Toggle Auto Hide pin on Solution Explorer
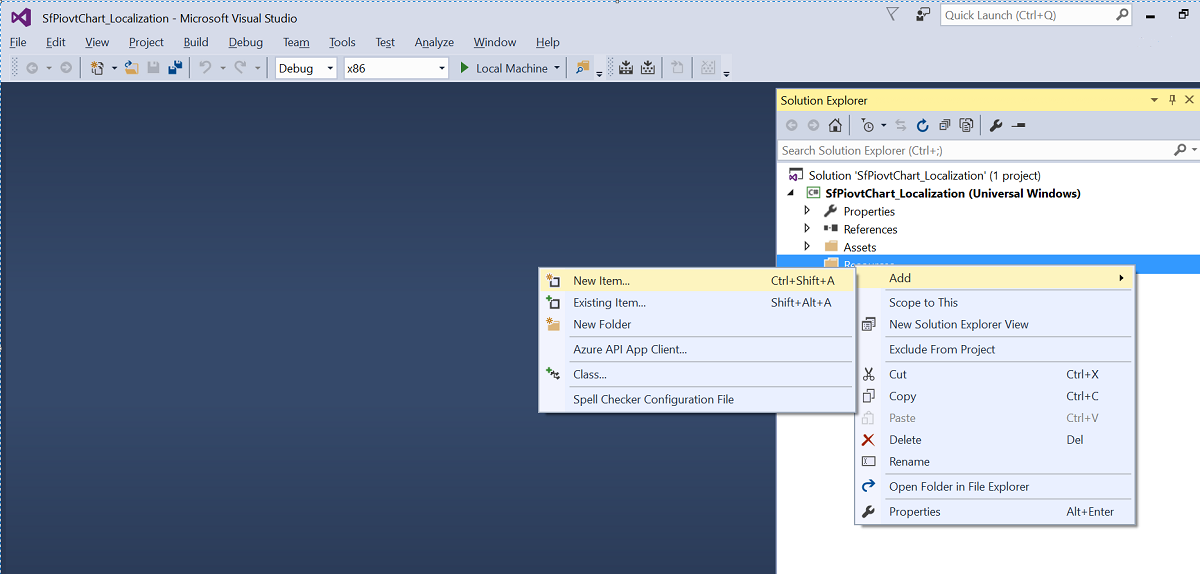 pos(1173,100)
